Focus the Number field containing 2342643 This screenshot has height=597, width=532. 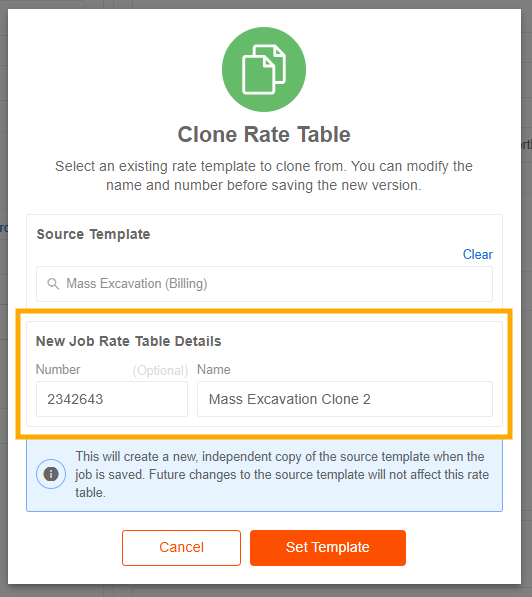point(112,399)
